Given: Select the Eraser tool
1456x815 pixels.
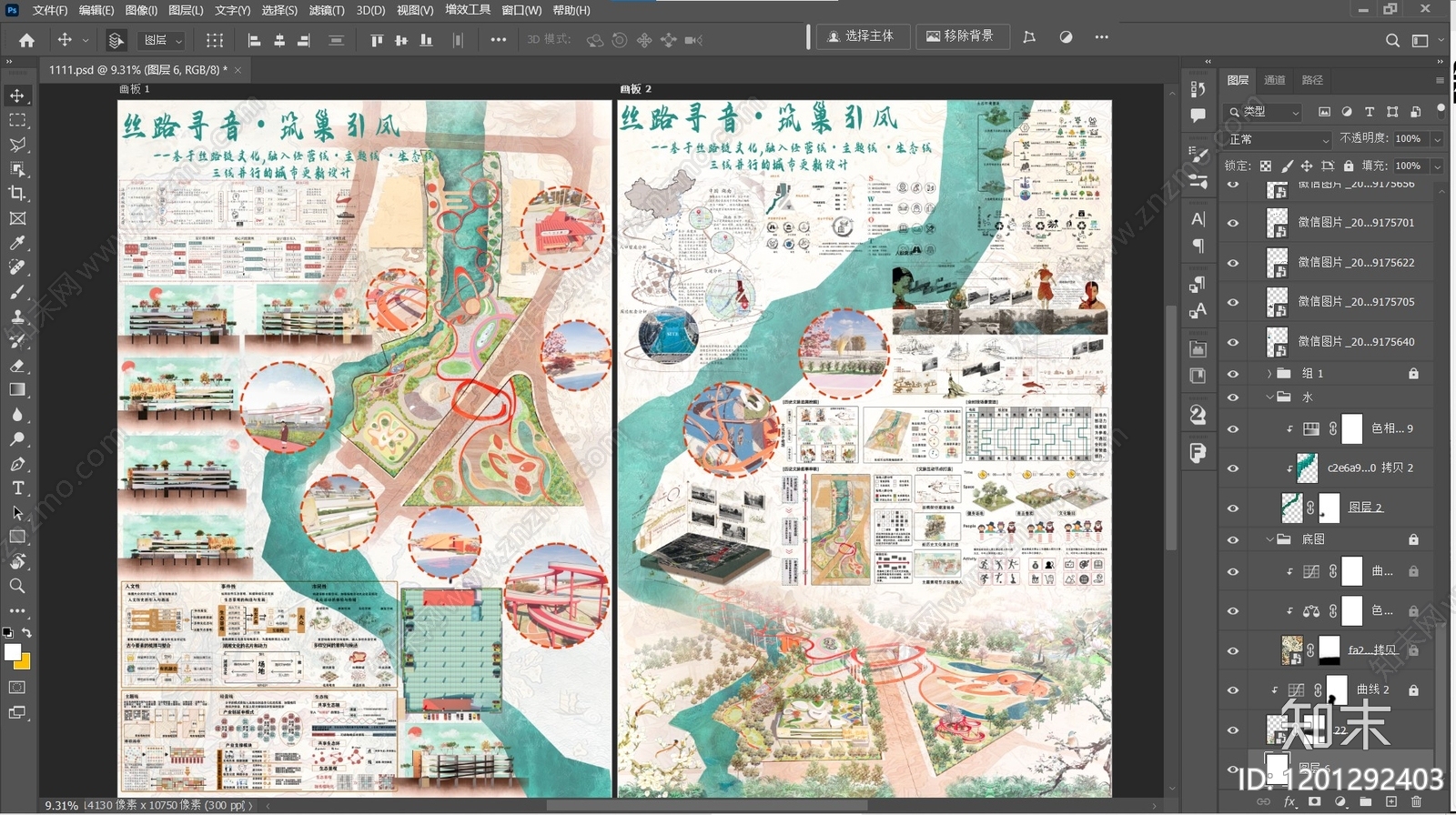Looking at the screenshot, I should 17,366.
